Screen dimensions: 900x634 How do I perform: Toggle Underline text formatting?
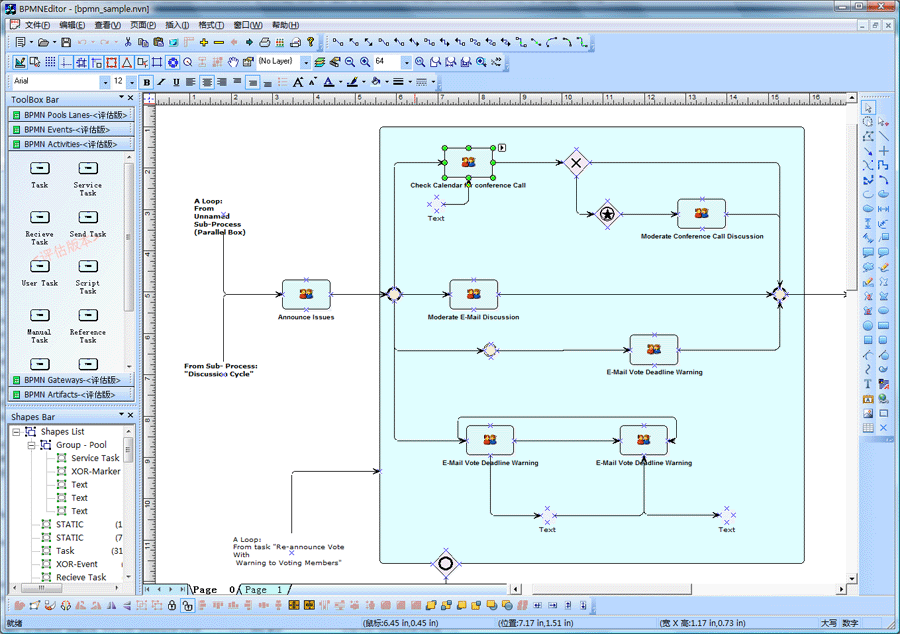[176, 82]
